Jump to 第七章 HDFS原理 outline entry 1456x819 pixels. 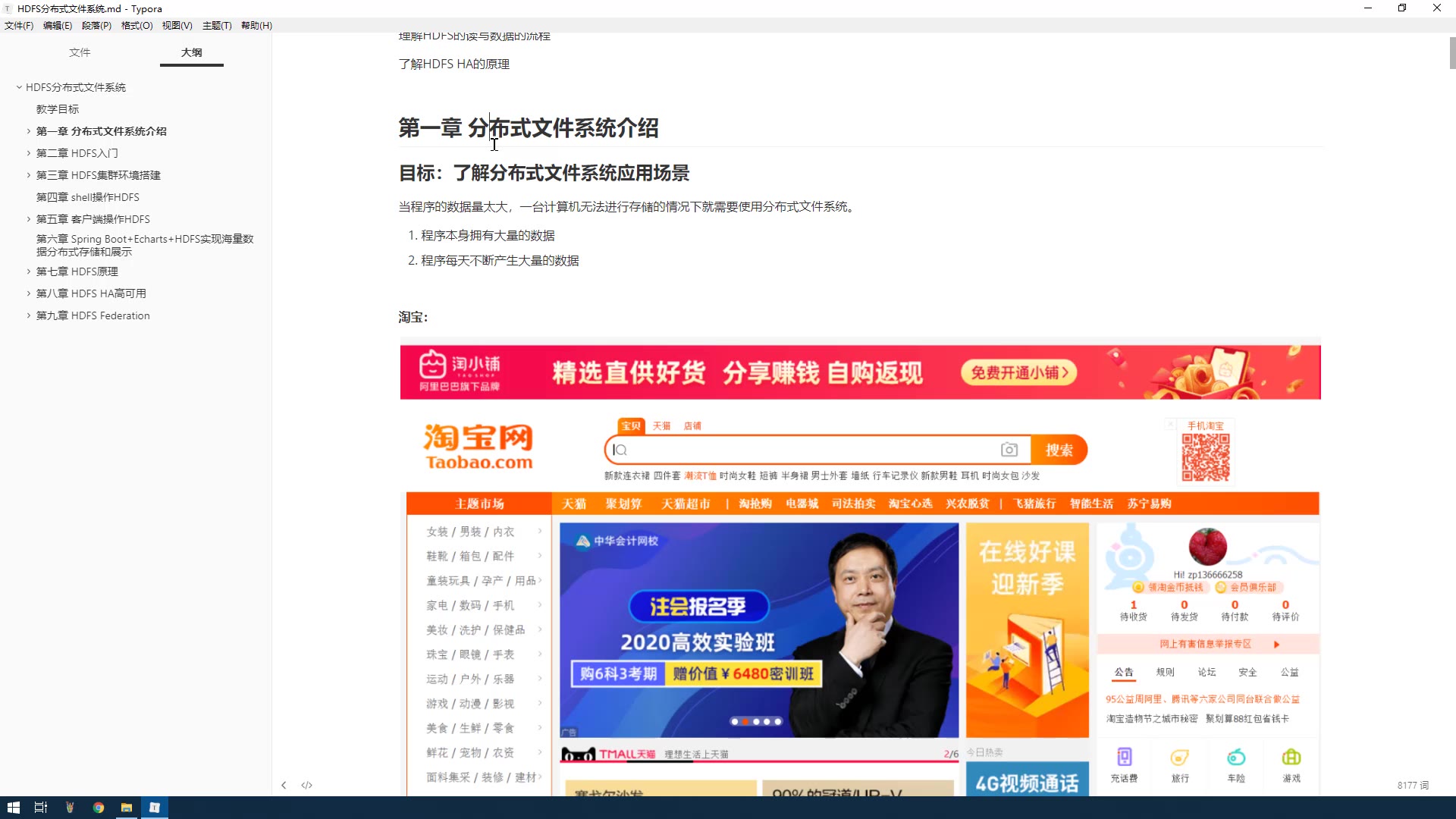tap(77, 271)
